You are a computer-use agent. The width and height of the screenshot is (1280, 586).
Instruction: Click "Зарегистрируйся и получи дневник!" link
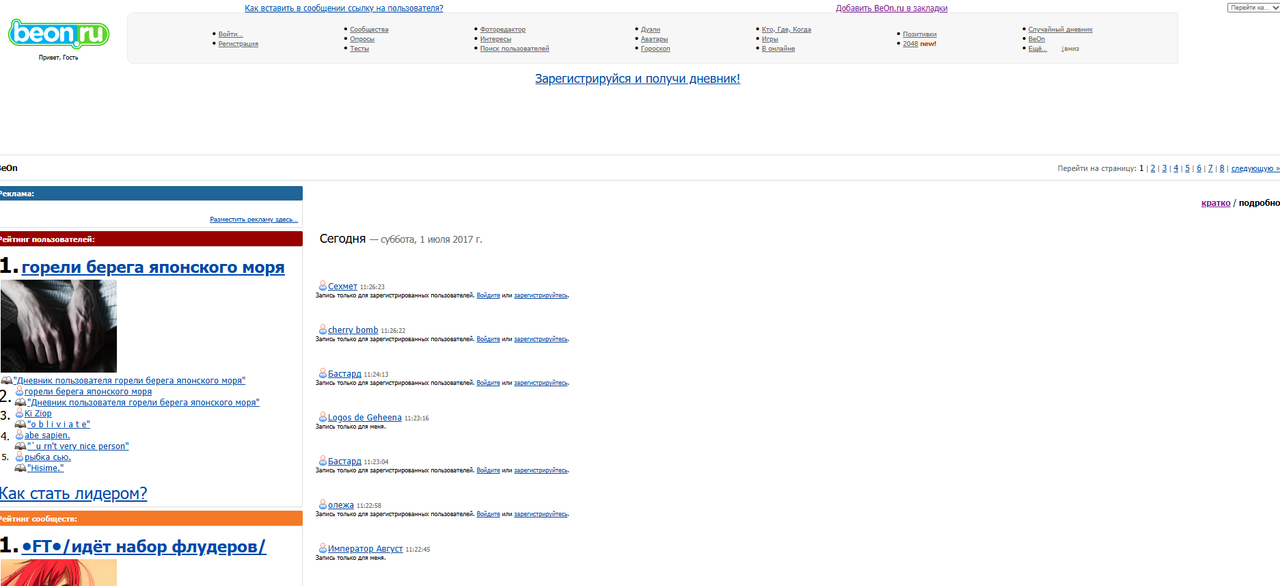pos(637,78)
